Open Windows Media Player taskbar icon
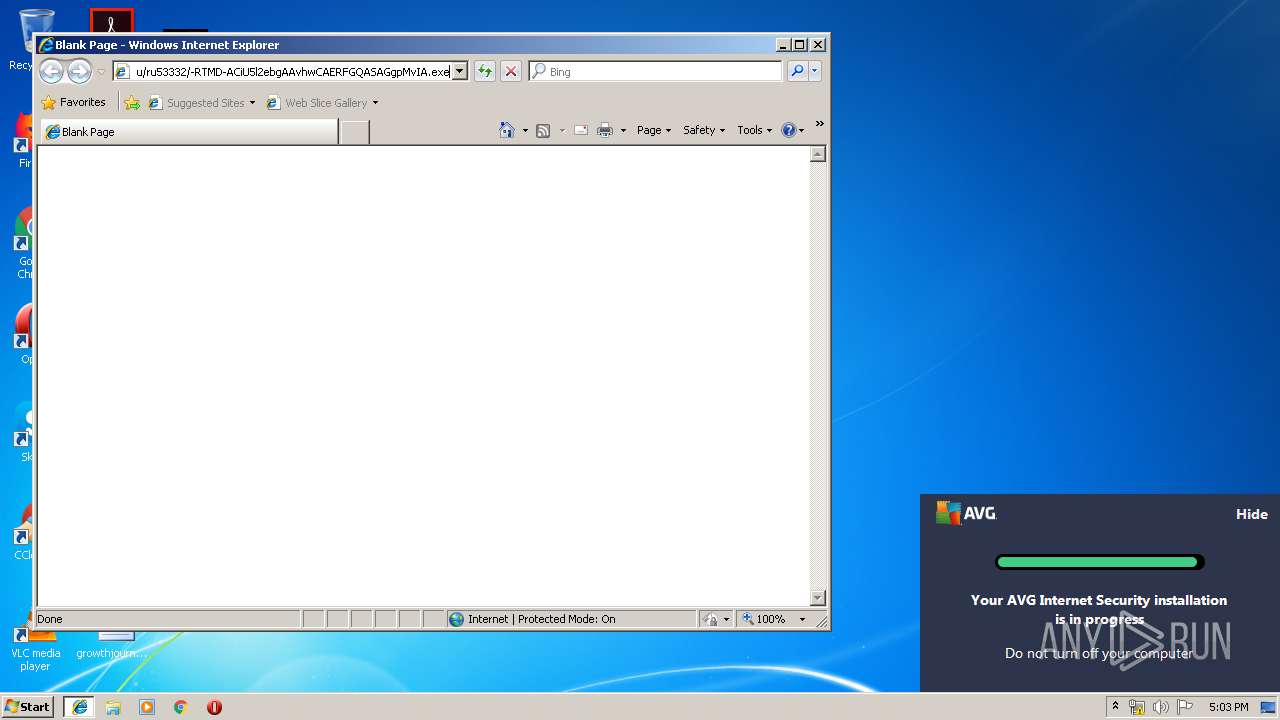The height and width of the screenshot is (720, 1280). click(x=147, y=707)
